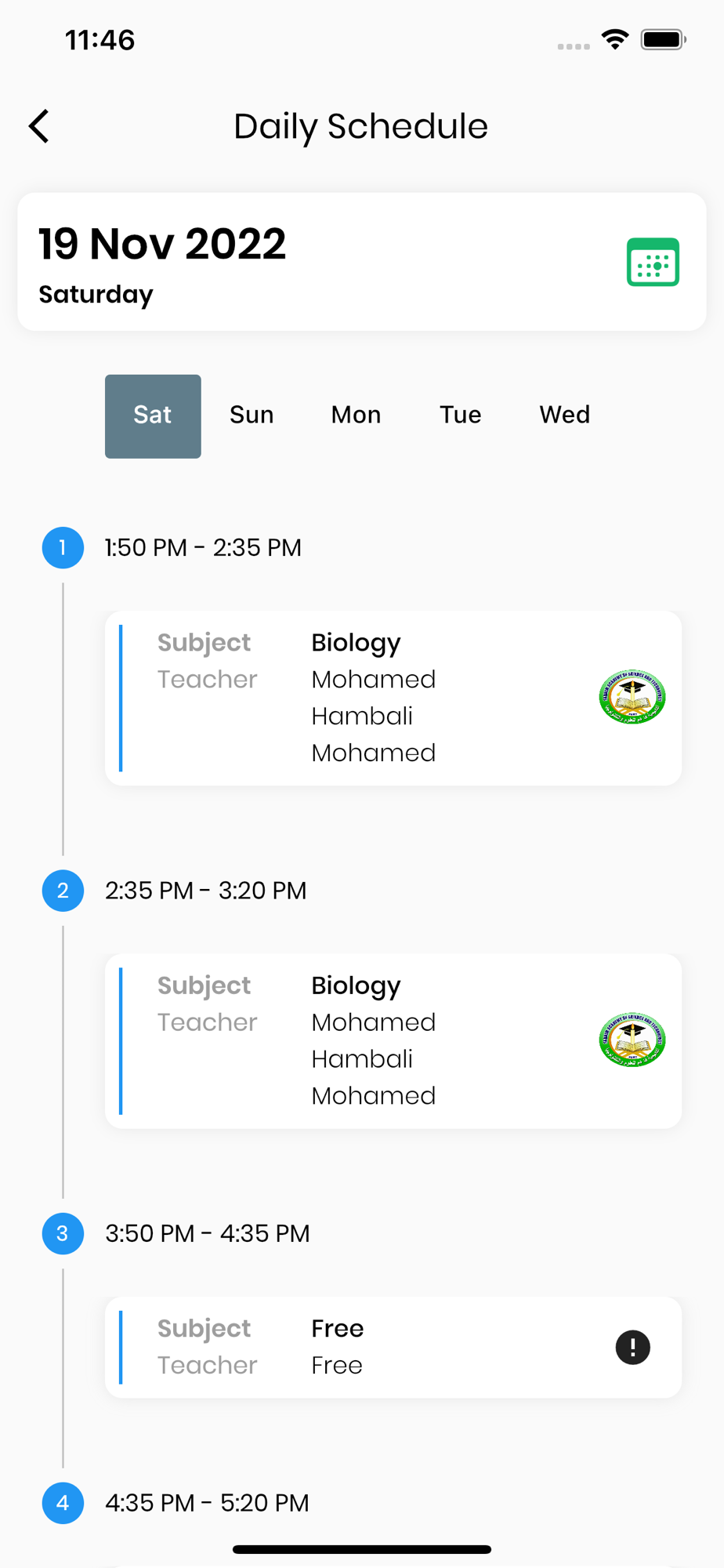This screenshot has height=1568, width=724.
Task: Open the 1:50 PM Biology class card
Action: [393, 698]
